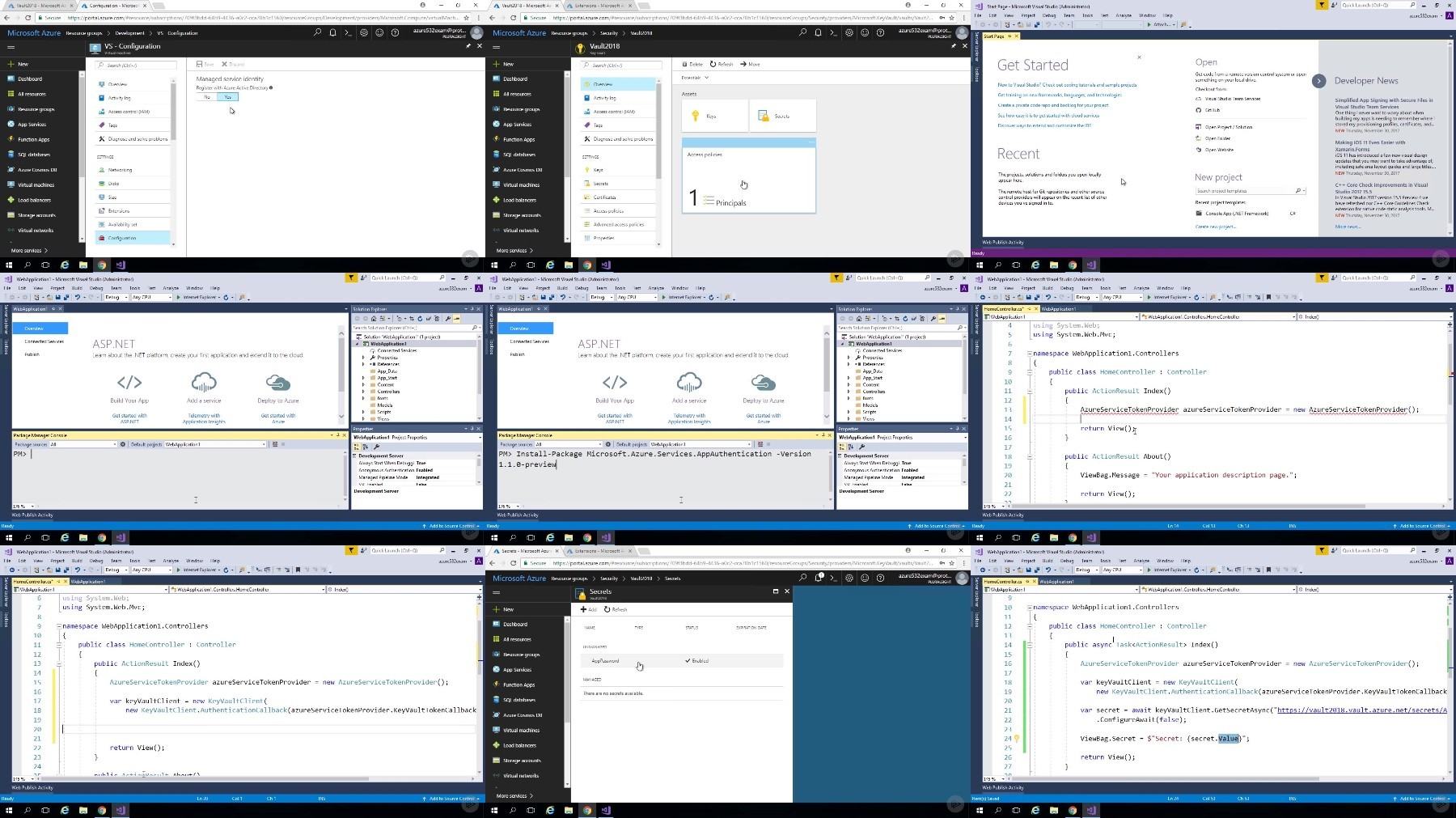The width and height of the screenshot is (1456, 818).
Task: Click the GitHub checkout icon on Start Page
Action: coord(1198,110)
